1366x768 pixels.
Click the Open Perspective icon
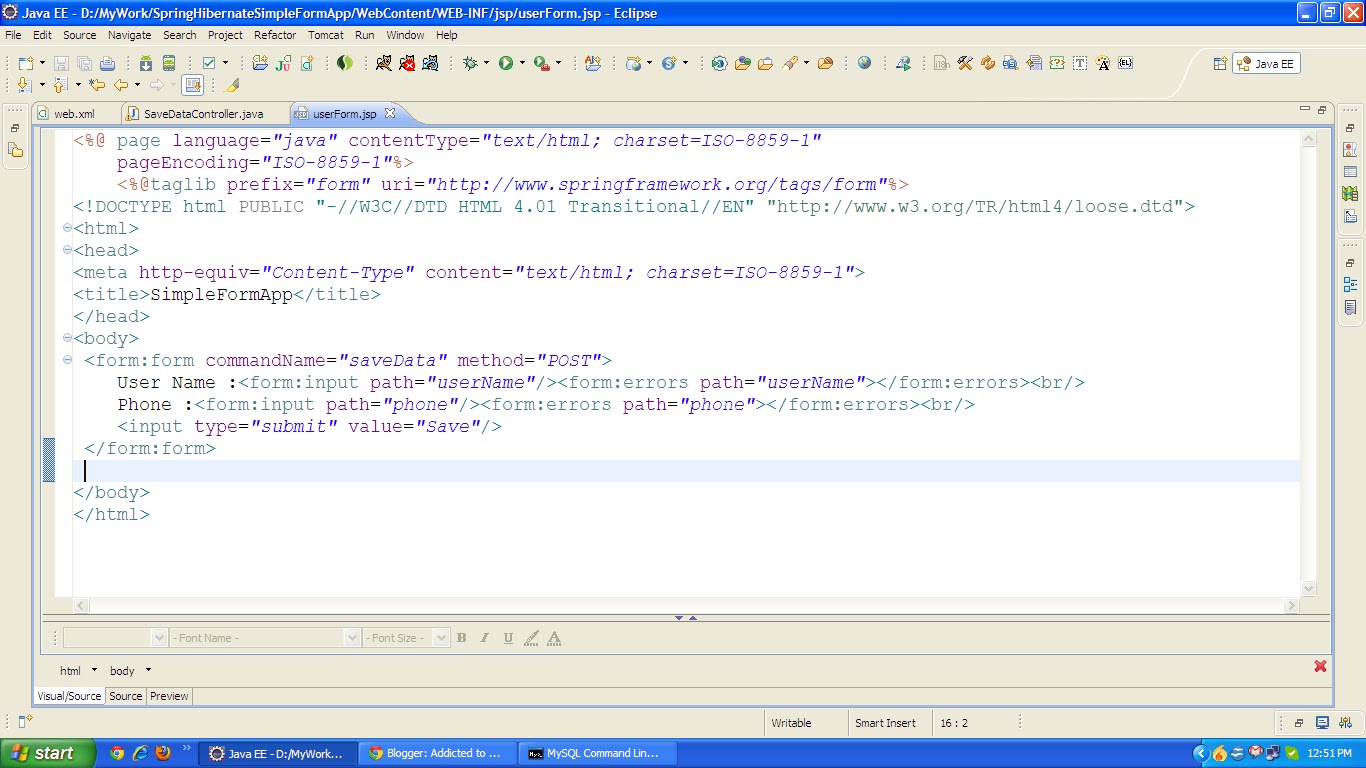1220,62
